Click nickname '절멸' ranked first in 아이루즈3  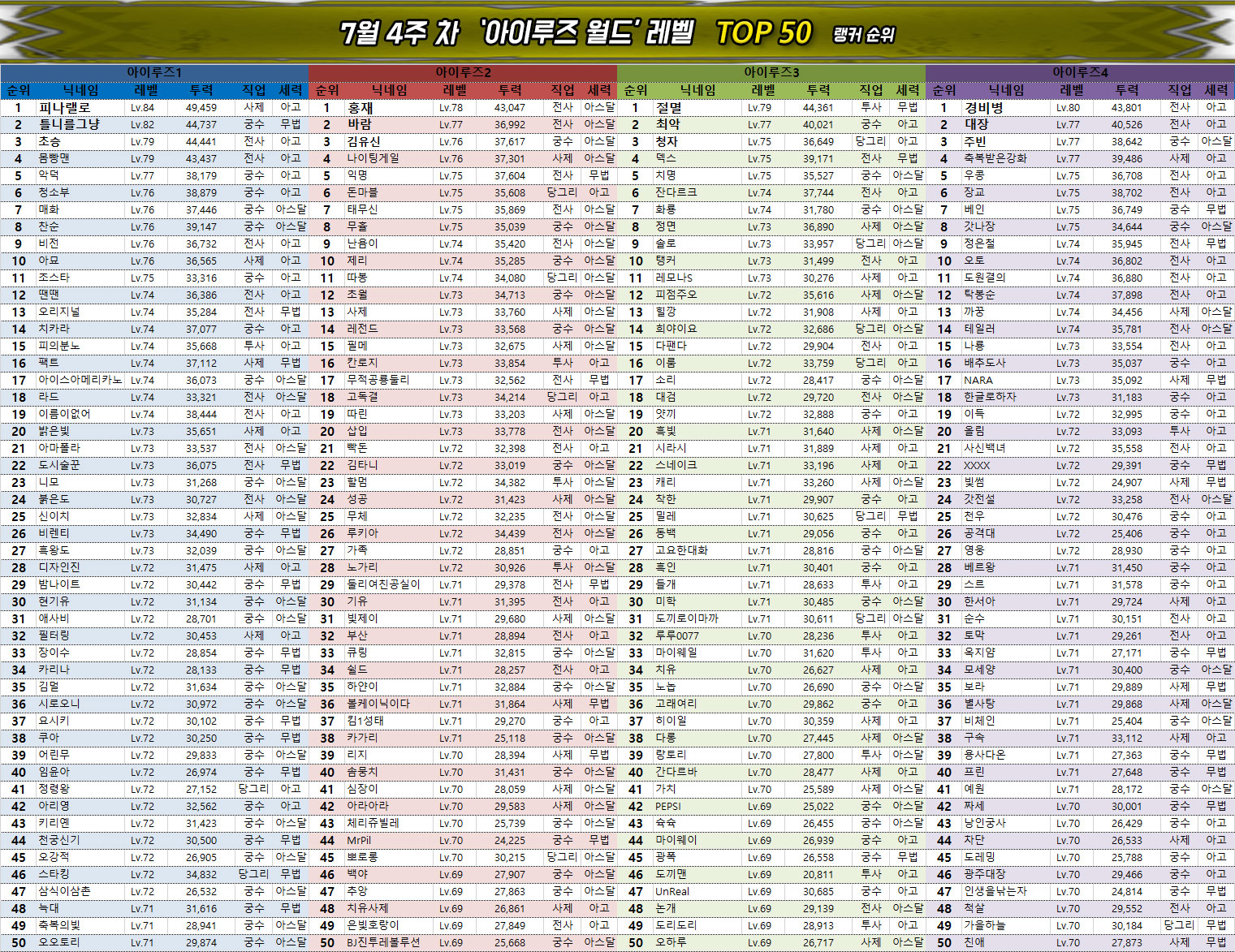pyautogui.click(x=669, y=107)
